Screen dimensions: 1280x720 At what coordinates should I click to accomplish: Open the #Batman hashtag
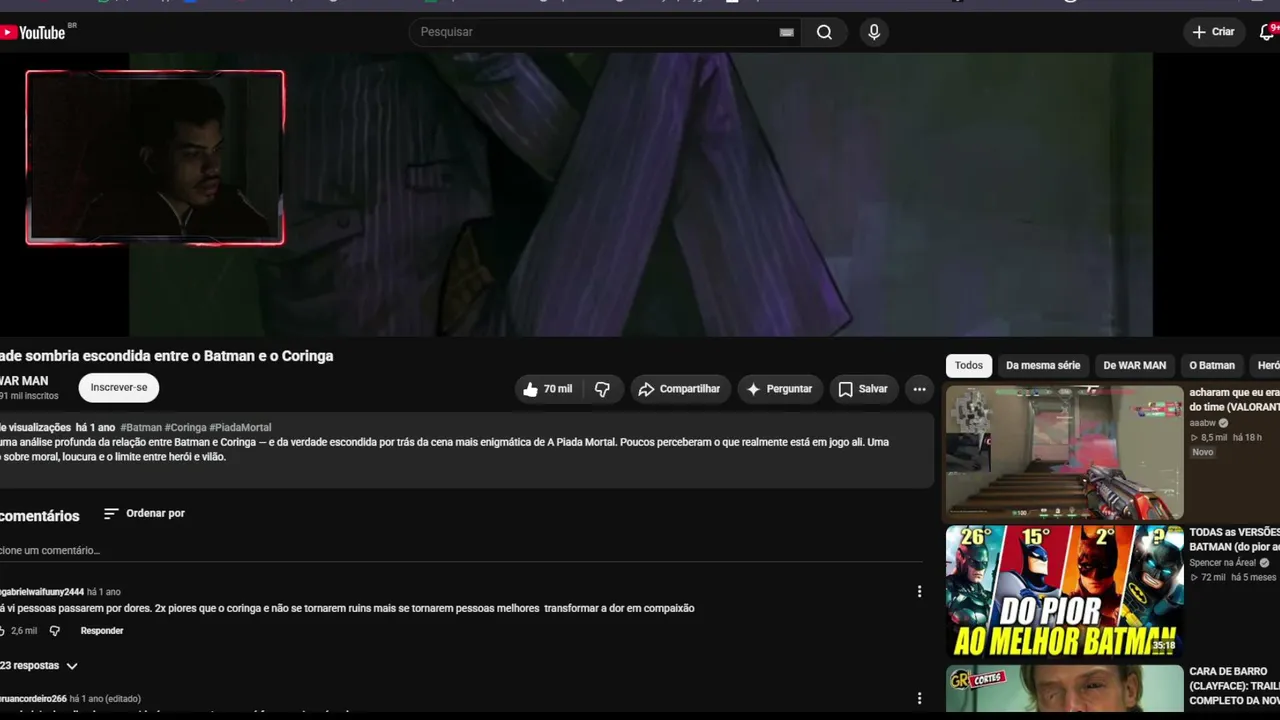(141, 428)
